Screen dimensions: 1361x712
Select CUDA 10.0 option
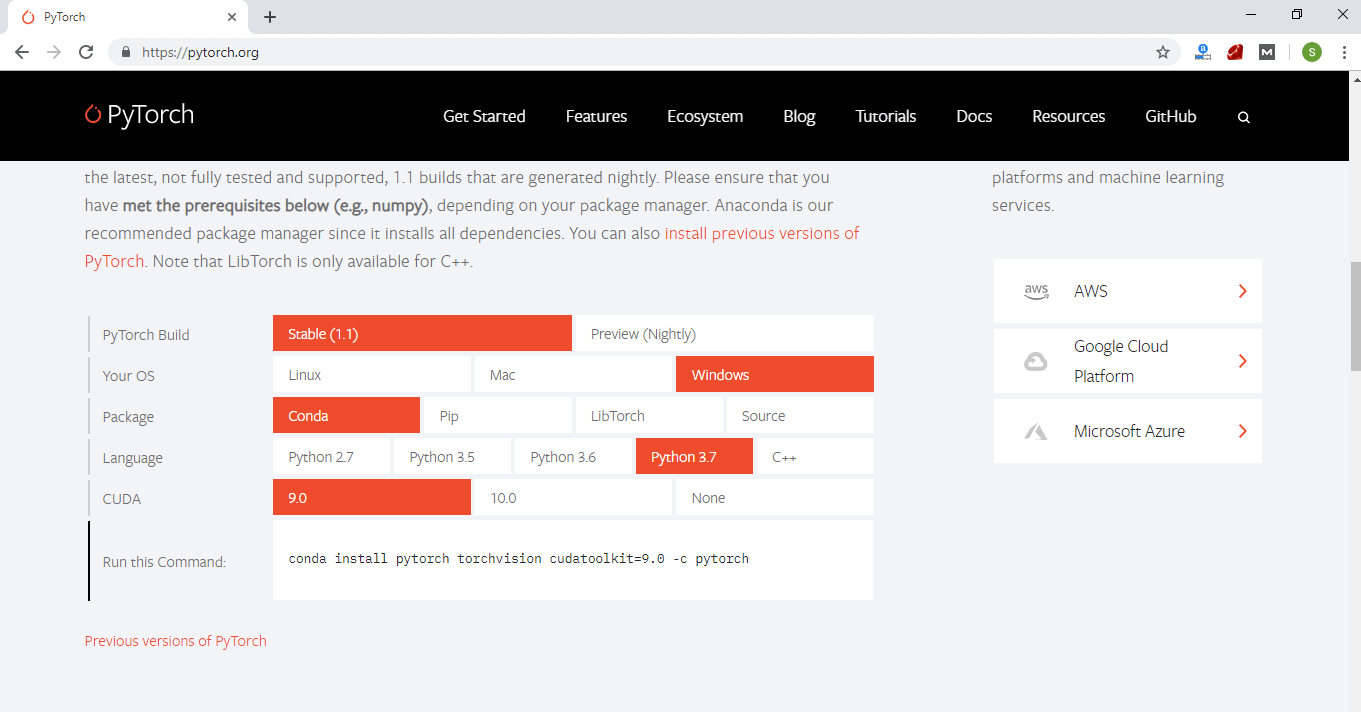point(573,498)
